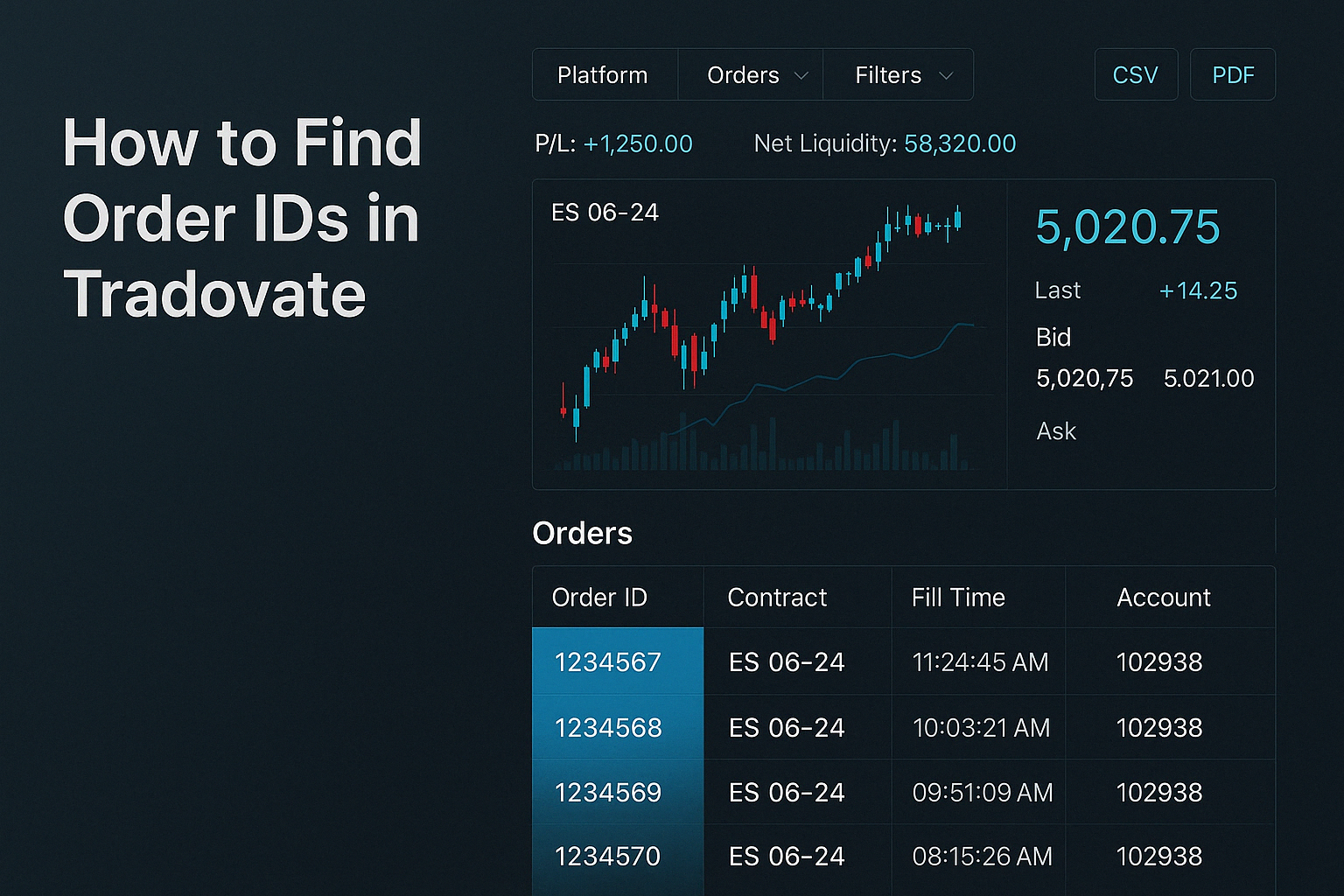Click fill time 10:03:21 AM
This screenshot has height=896, width=1344.
pos(981,728)
